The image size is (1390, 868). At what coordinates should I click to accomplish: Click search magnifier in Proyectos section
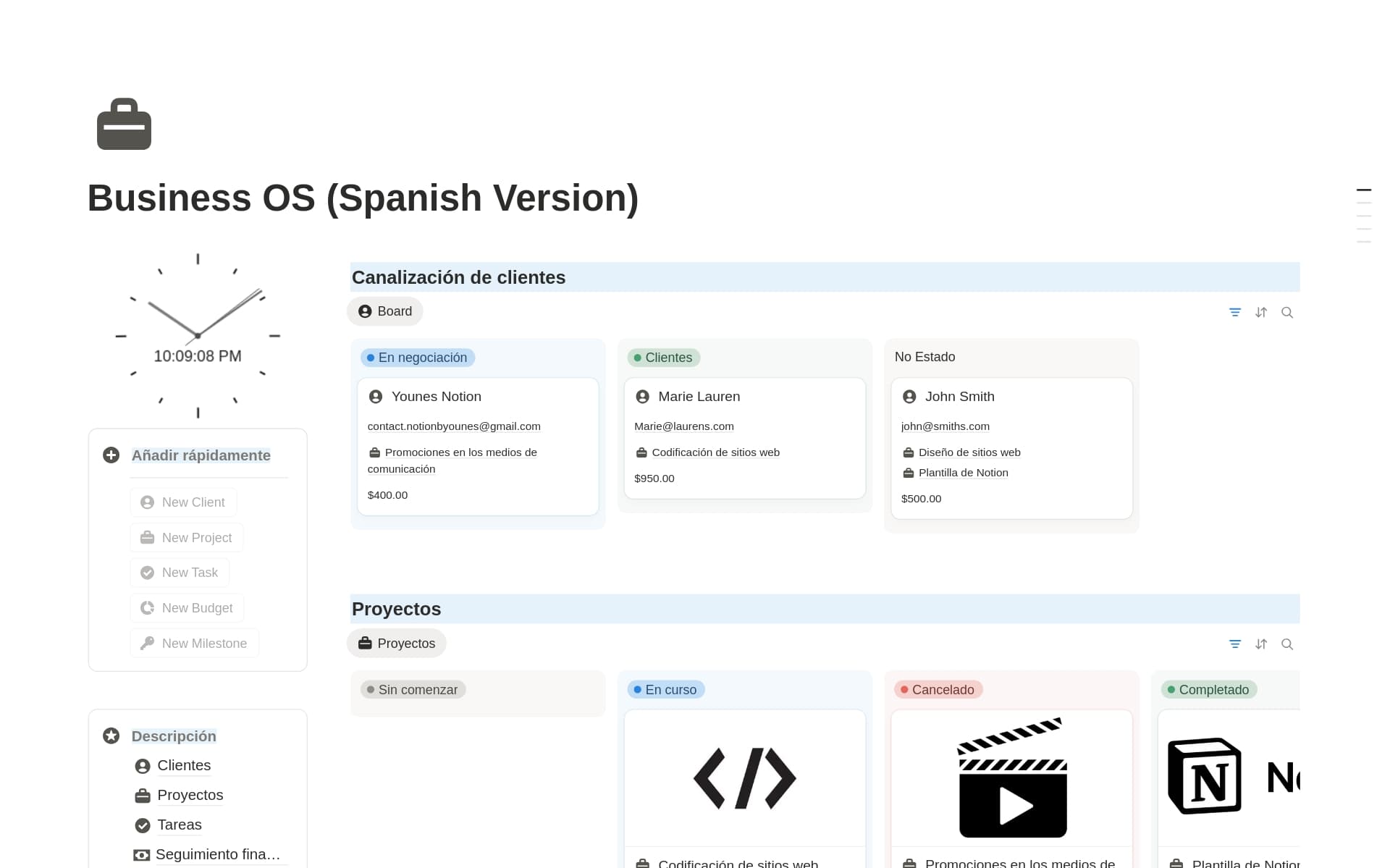click(x=1287, y=644)
